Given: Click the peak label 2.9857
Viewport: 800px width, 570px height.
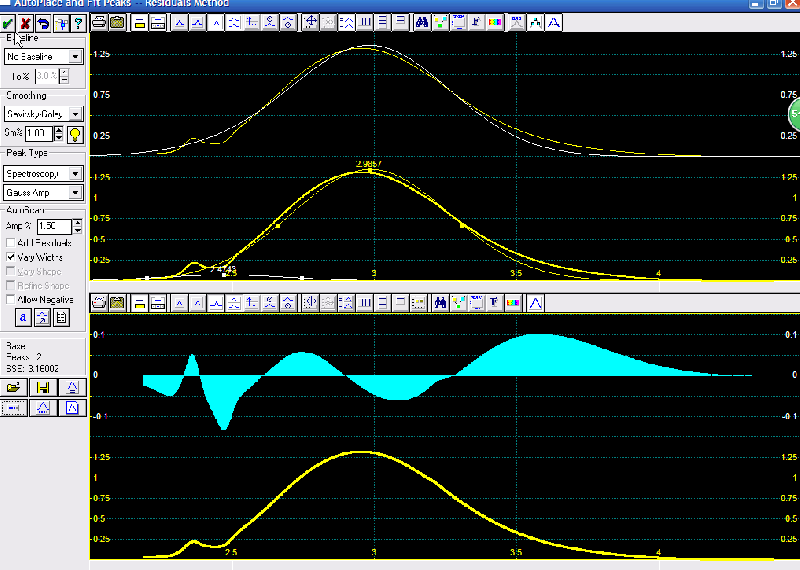Looking at the screenshot, I should [368, 164].
